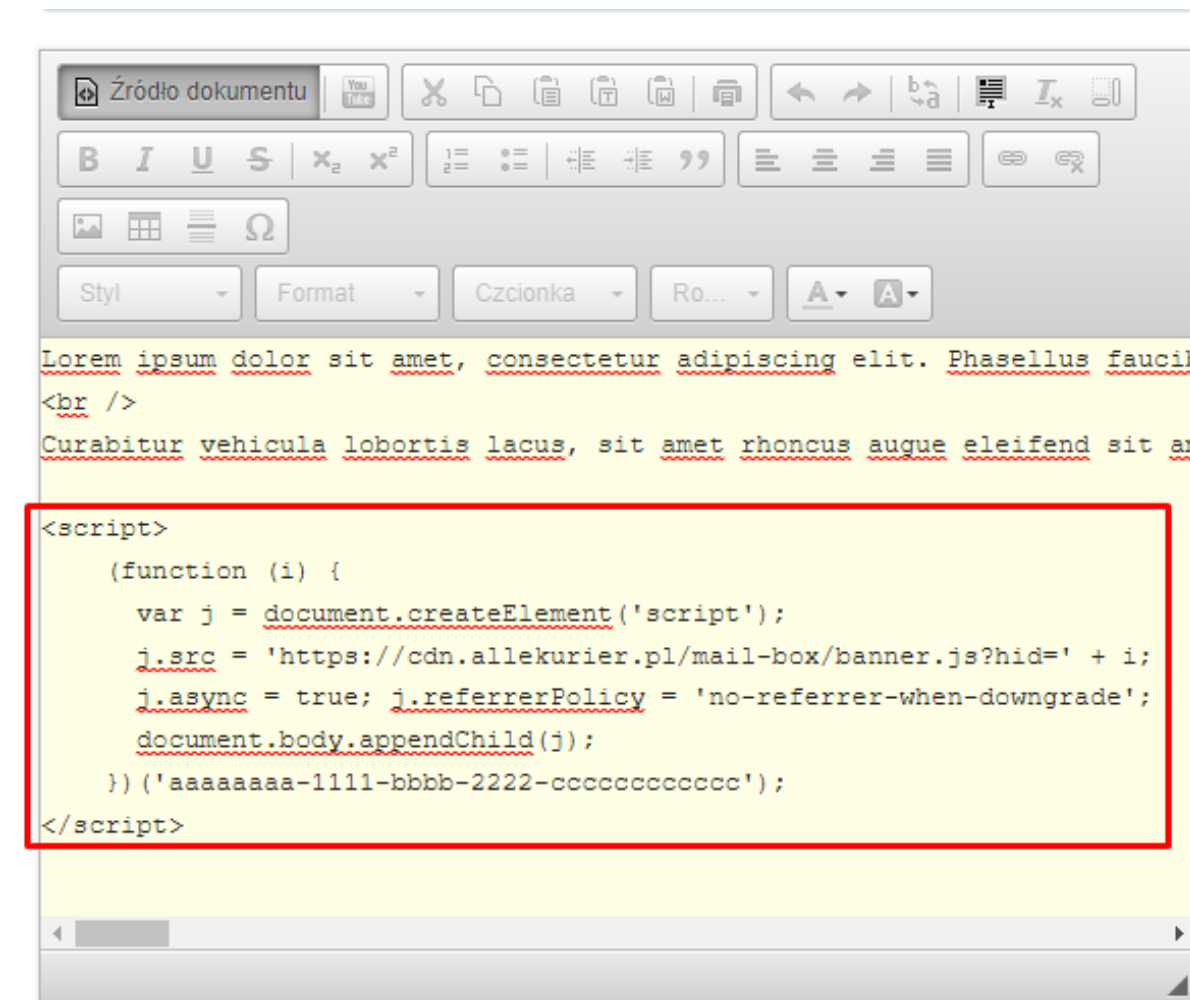Insert a YouTube video
The width and height of the screenshot is (1190, 1000).
357,93
